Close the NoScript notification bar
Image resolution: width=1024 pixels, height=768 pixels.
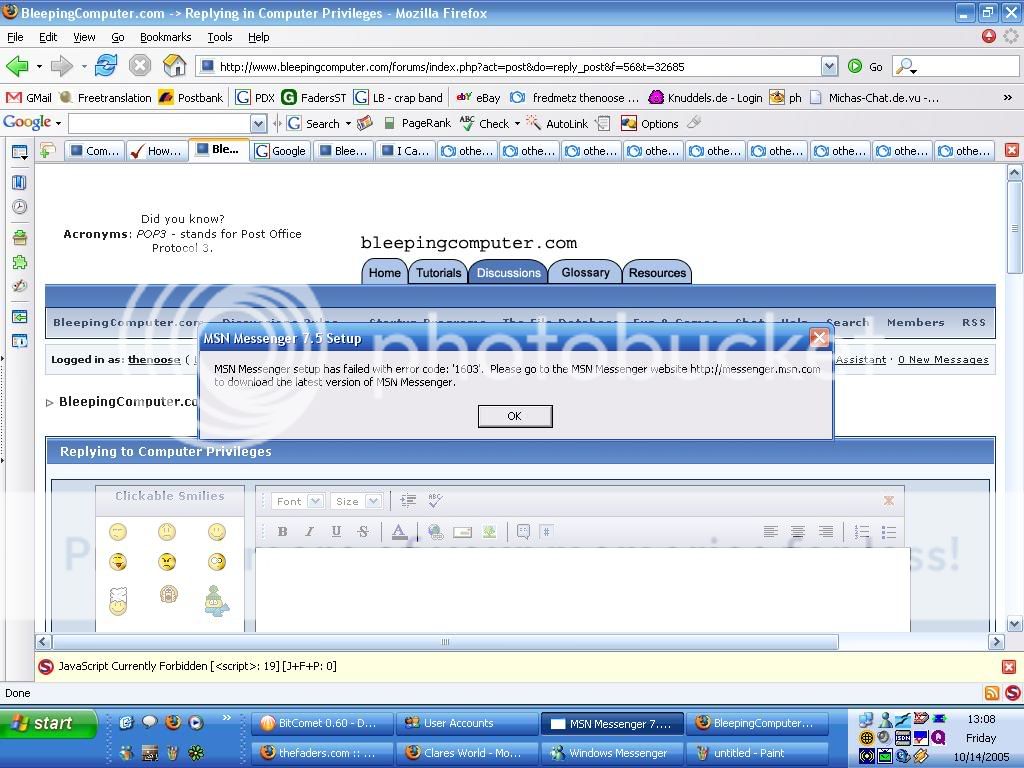(x=1009, y=667)
